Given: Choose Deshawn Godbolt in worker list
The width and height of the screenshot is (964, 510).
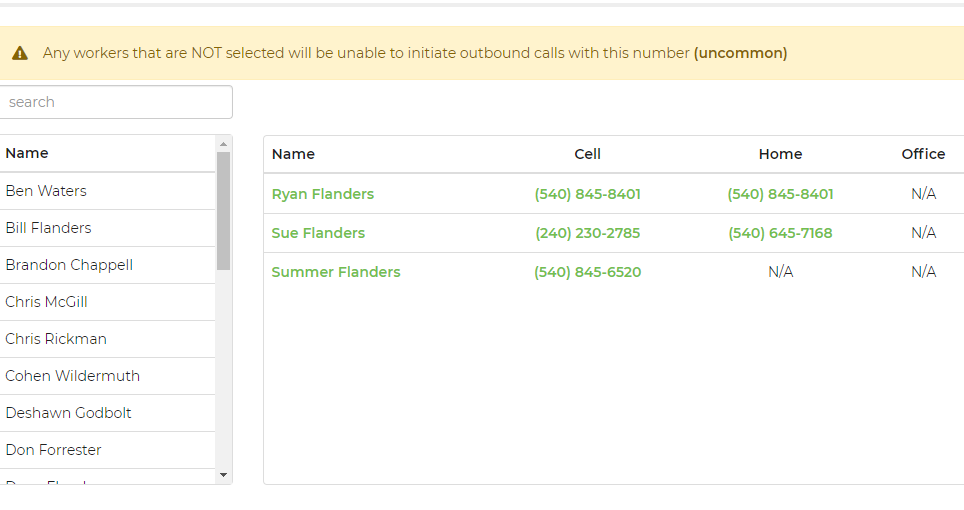Looking at the screenshot, I should click(68, 413).
